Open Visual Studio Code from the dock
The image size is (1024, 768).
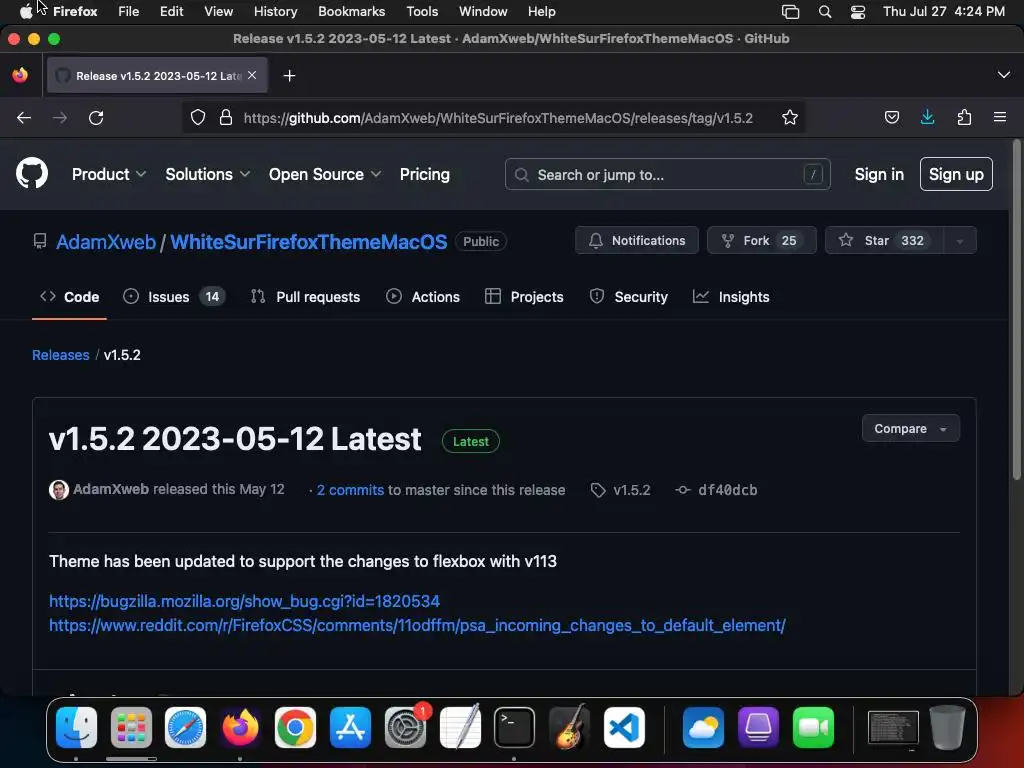(624, 727)
